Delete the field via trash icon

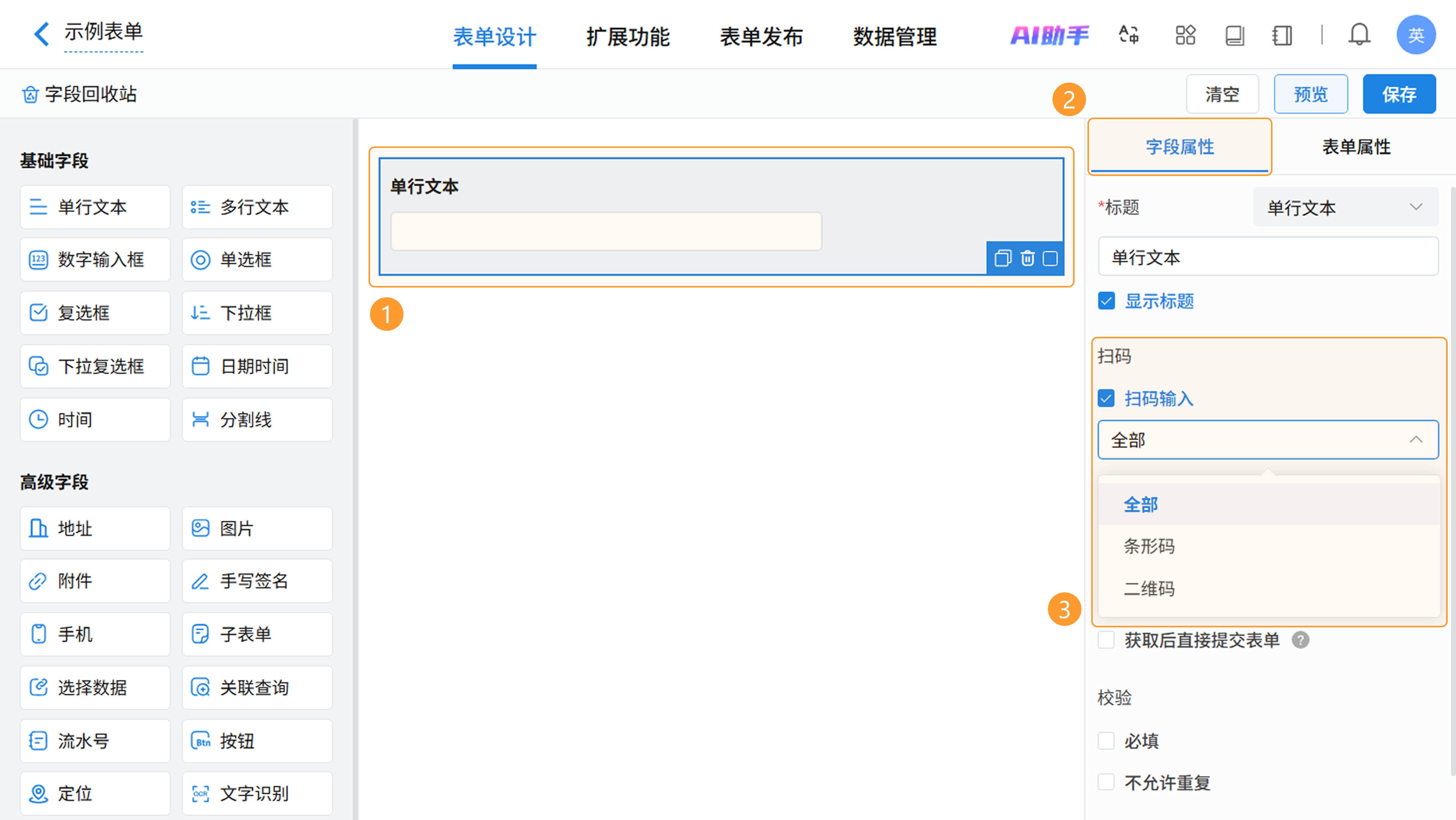pos(1027,258)
